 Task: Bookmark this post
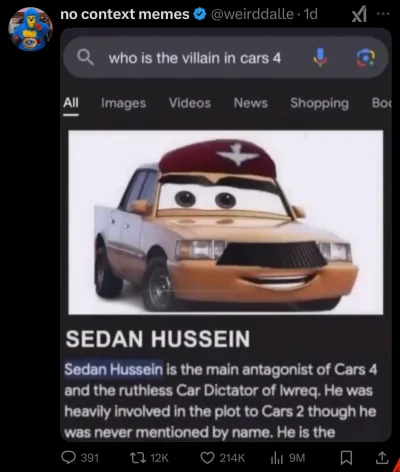pos(346,458)
